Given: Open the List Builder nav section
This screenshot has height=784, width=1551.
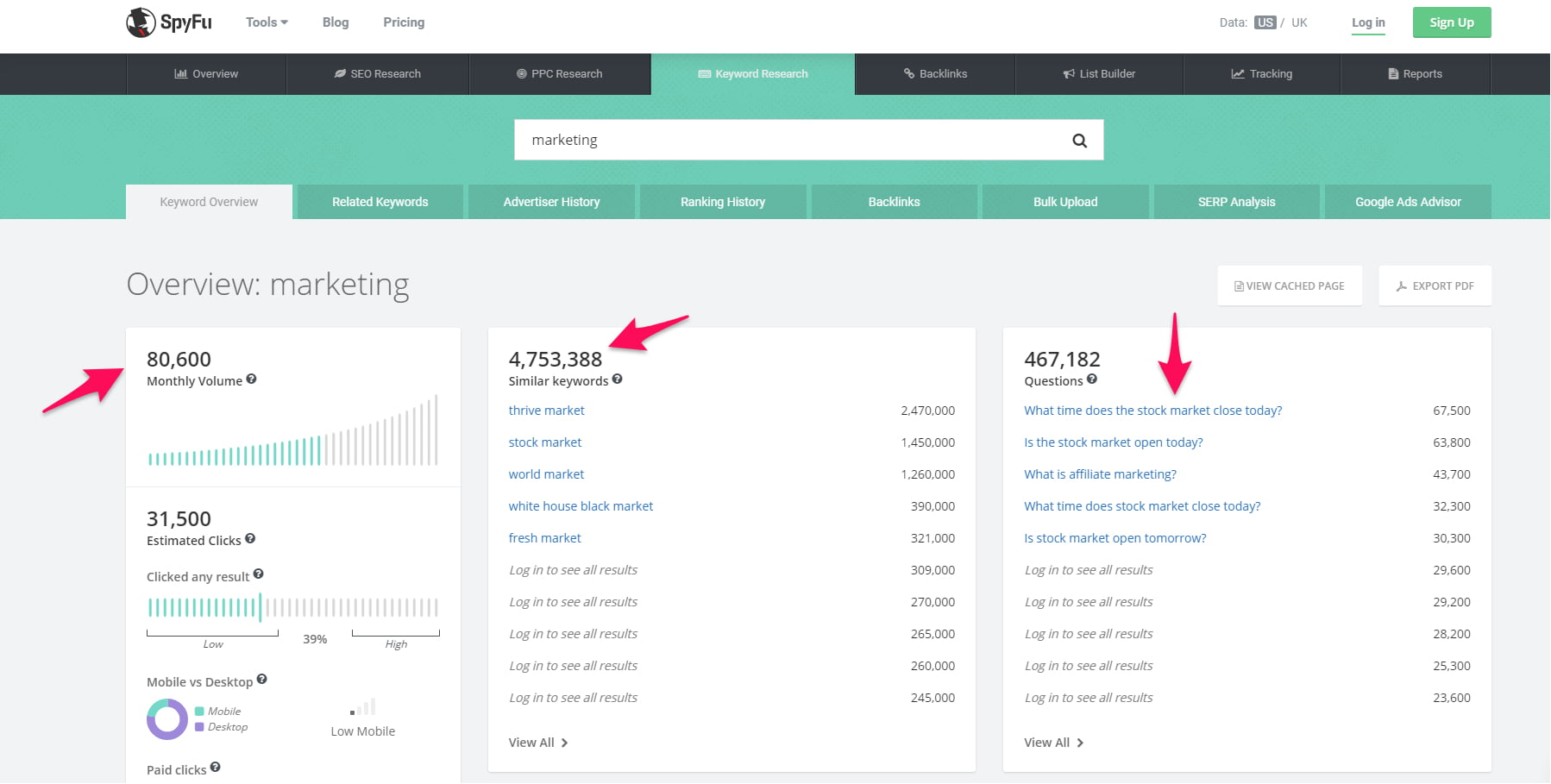Looking at the screenshot, I should coord(1099,74).
